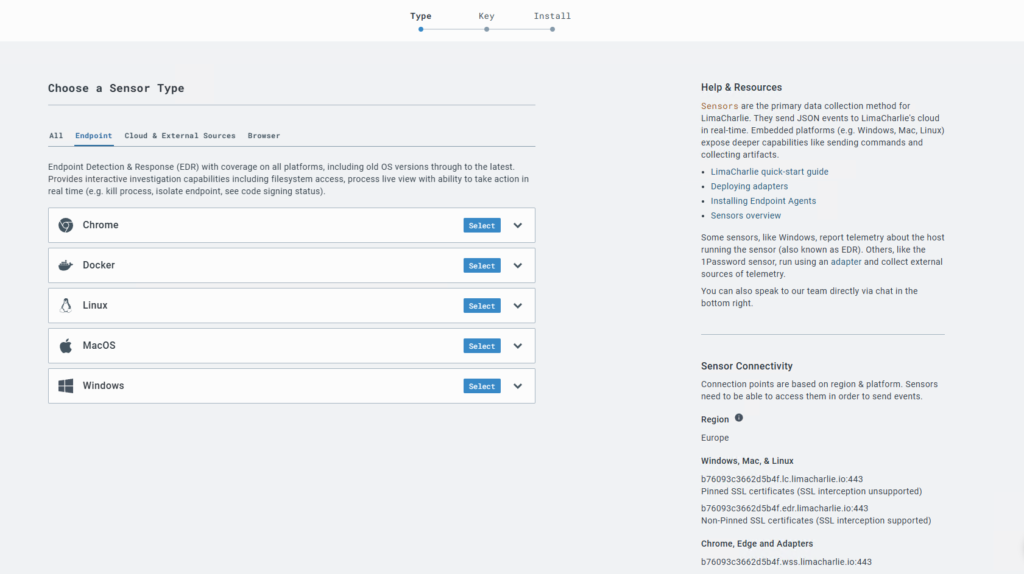Expand the MacOS sensor details
Screen dimensions: 1024x574
click(517, 346)
